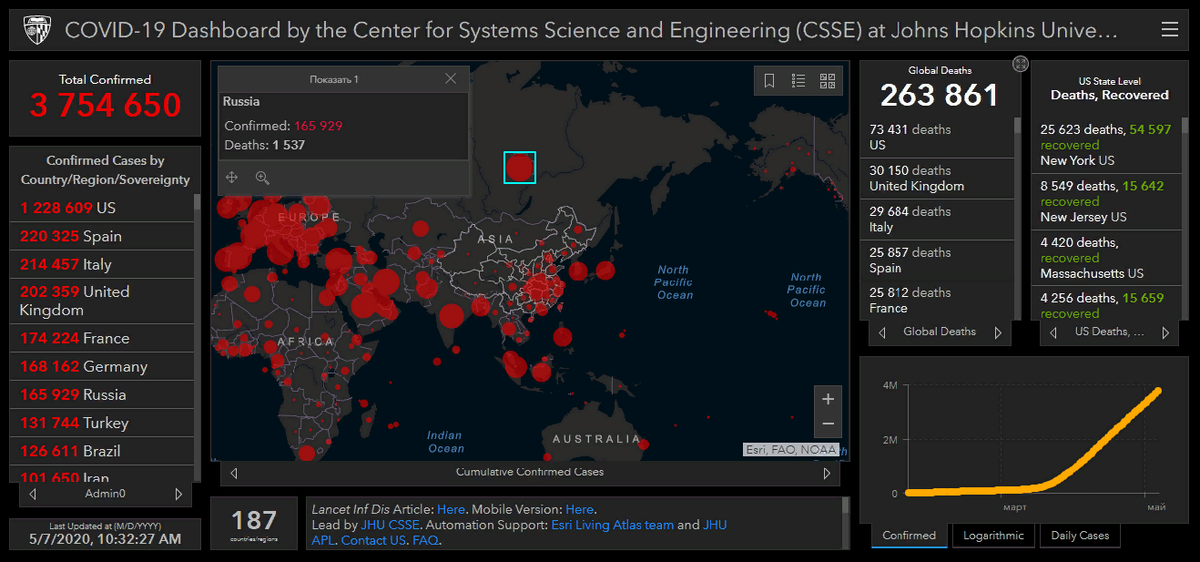Go to next US Deaths panel
The height and width of the screenshot is (562, 1200).
(x=1168, y=333)
